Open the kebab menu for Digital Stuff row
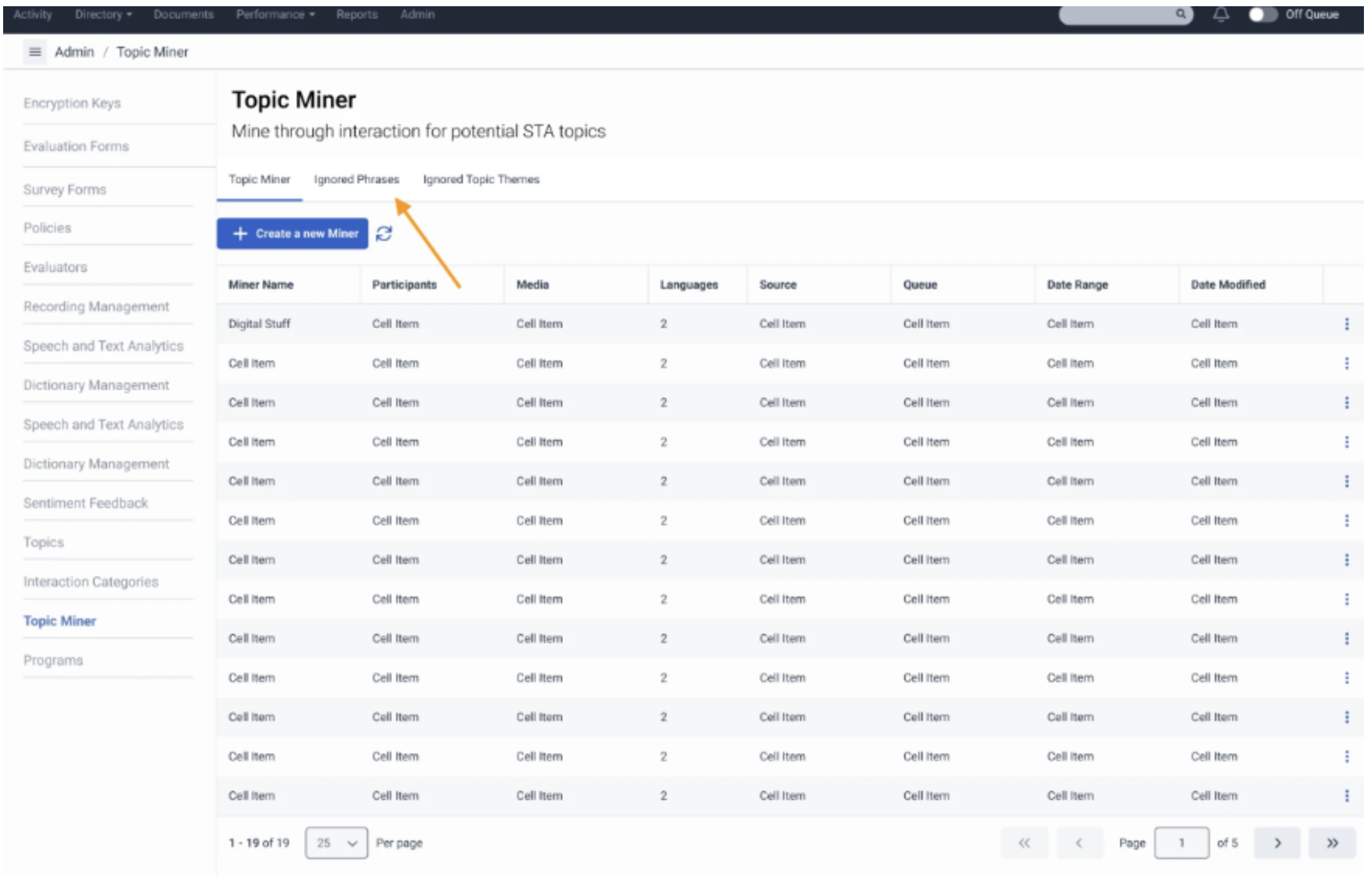 click(x=1346, y=324)
